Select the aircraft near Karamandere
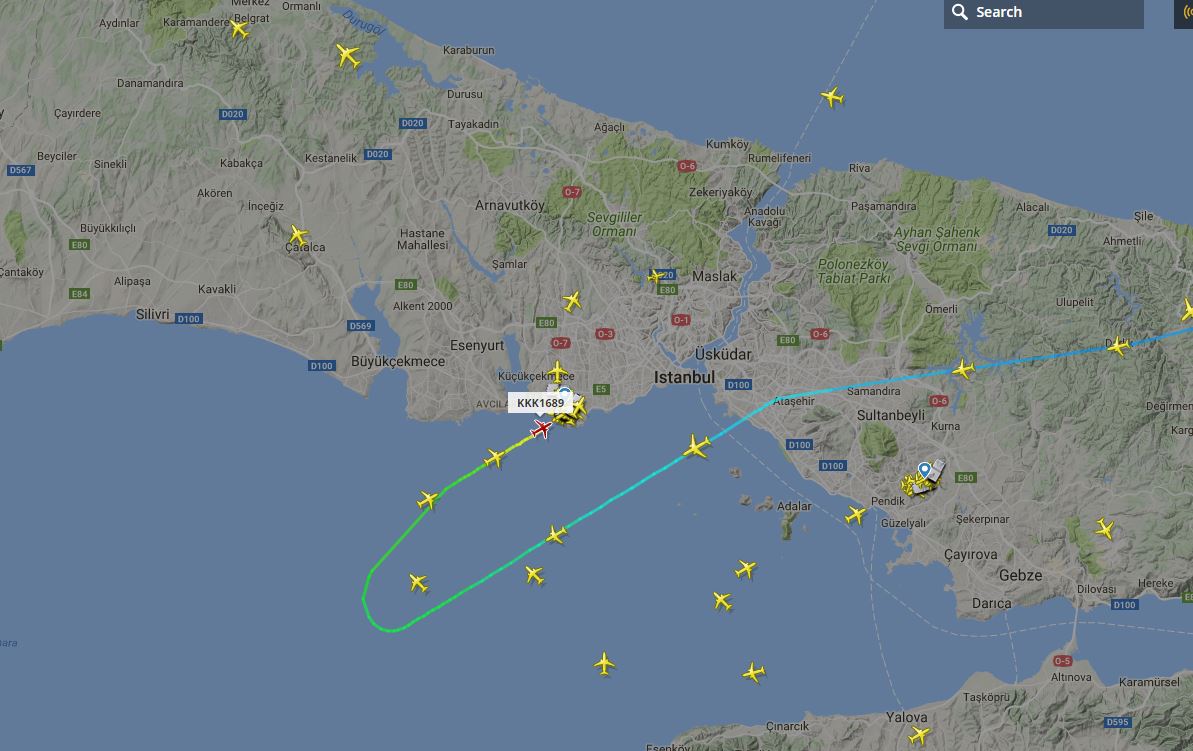1193x751 pixels. click(240, 30)
